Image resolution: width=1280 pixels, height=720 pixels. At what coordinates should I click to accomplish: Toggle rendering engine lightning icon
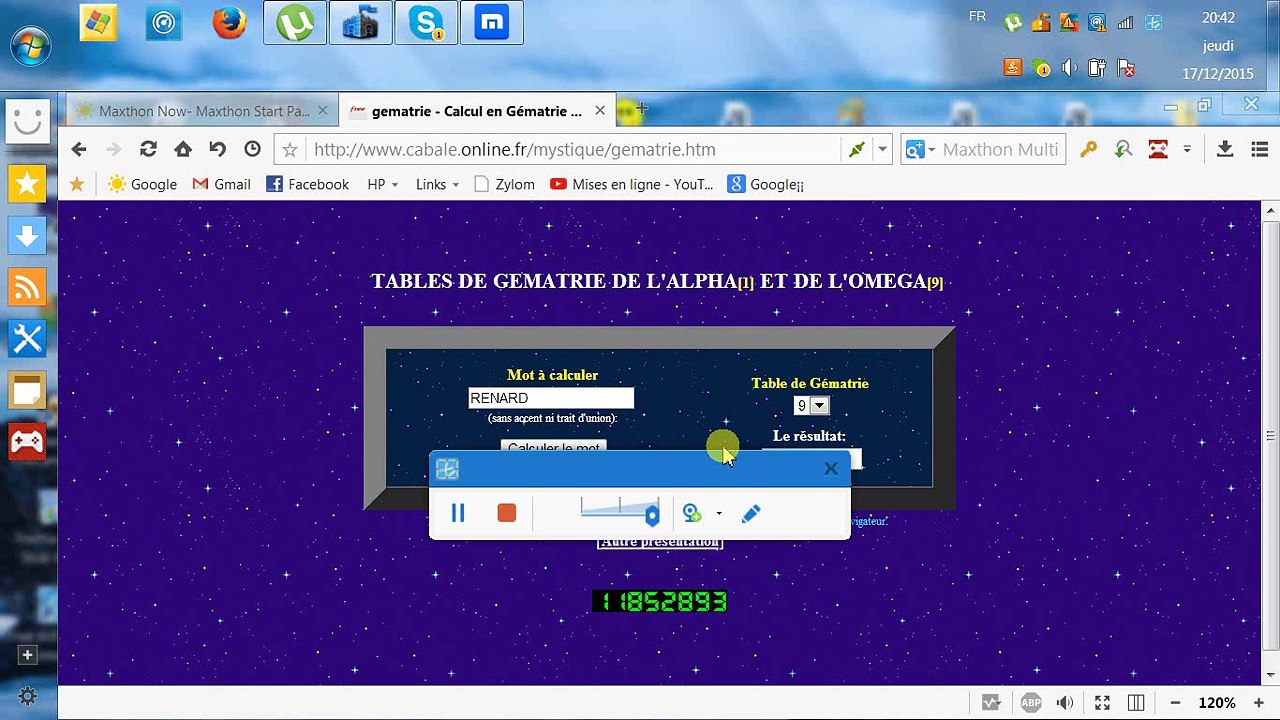(x=856, y=149)
